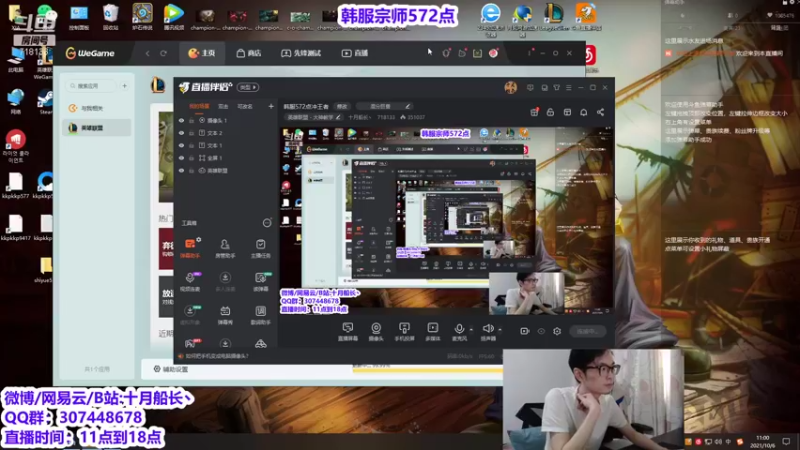Screen dimensions: 800x450
Task: Open the 直播伴侣 user avatar
Action: [511, 88]
